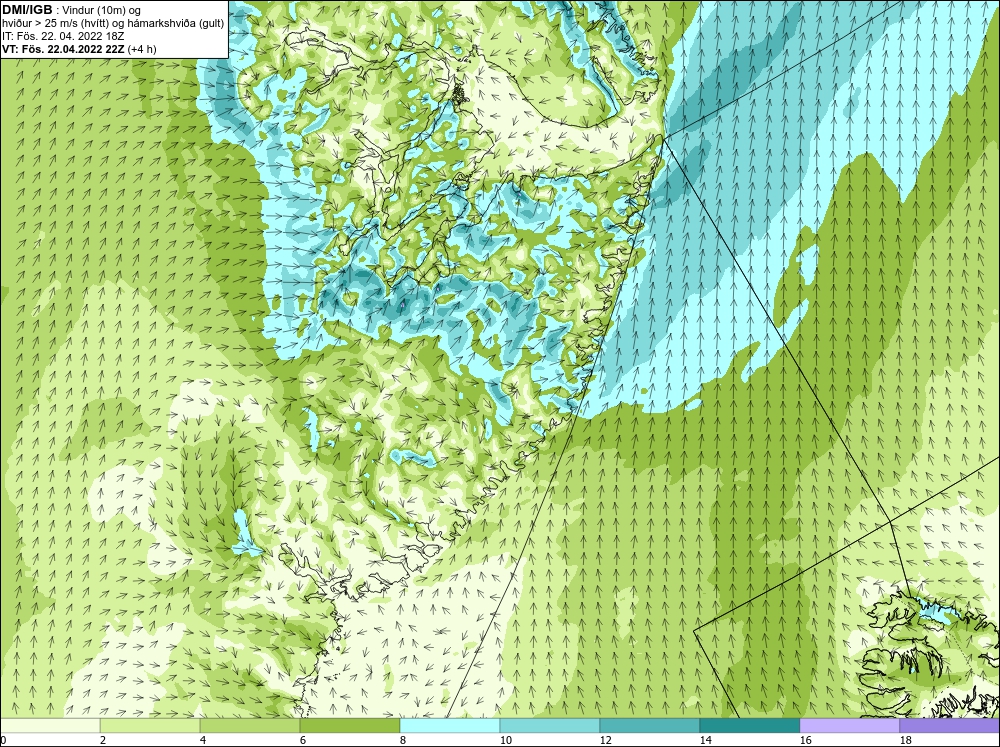Screen dimensions: 1000x747
Task: Click the purple legend swatch above 18 m/s
Action: [x=949, y=726]
